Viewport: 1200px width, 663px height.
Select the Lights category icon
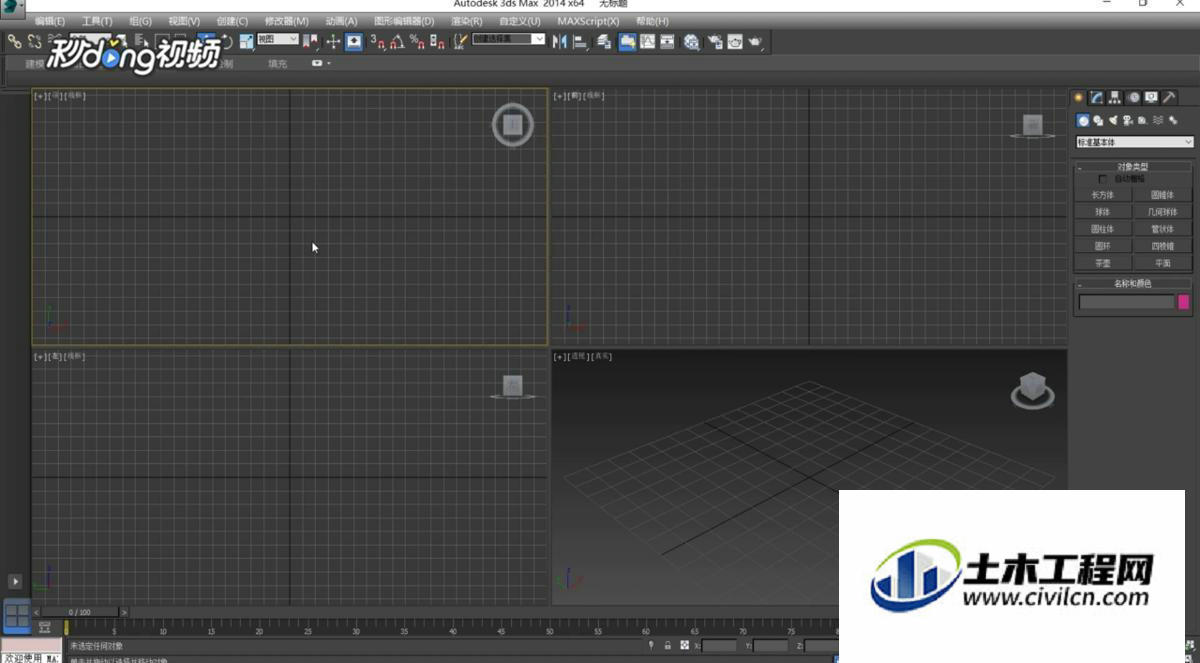[1113, 120]
